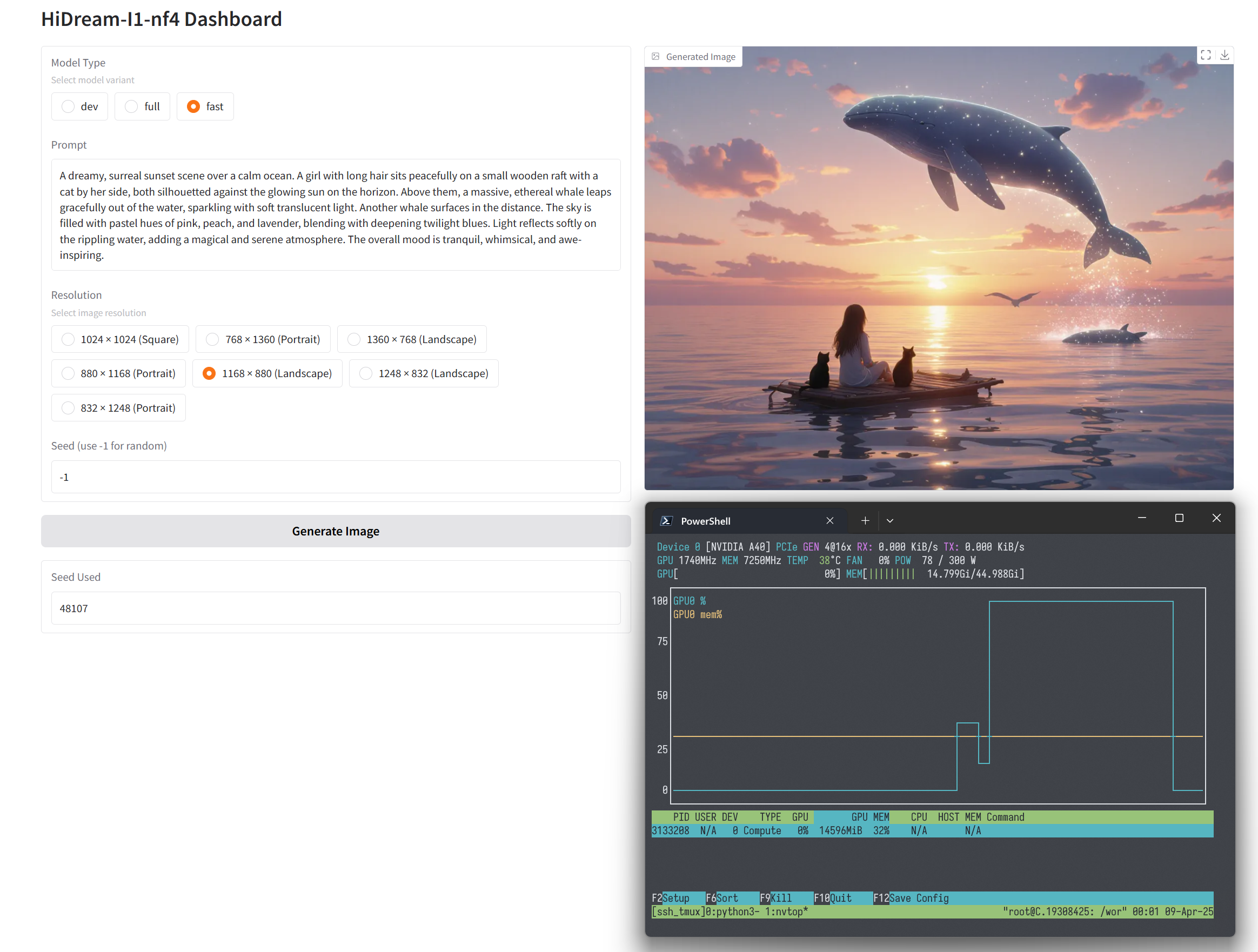Click F2 Setup in nvtop

point(671,898)
